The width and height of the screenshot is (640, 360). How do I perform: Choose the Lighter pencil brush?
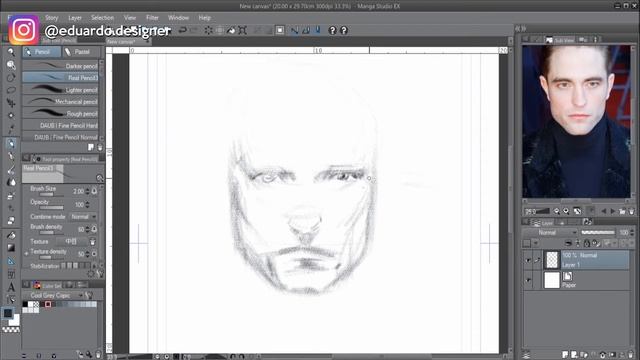pos(60,89)
